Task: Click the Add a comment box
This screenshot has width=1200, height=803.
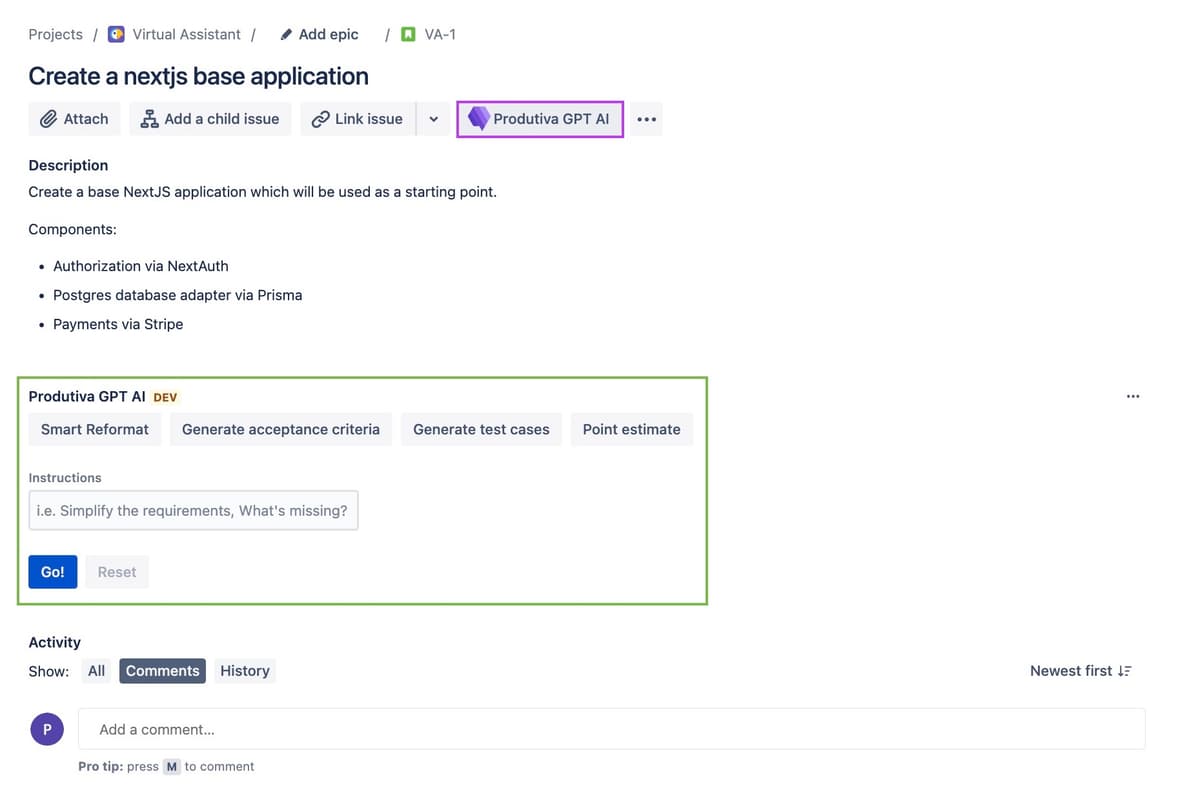Action: 612,729
